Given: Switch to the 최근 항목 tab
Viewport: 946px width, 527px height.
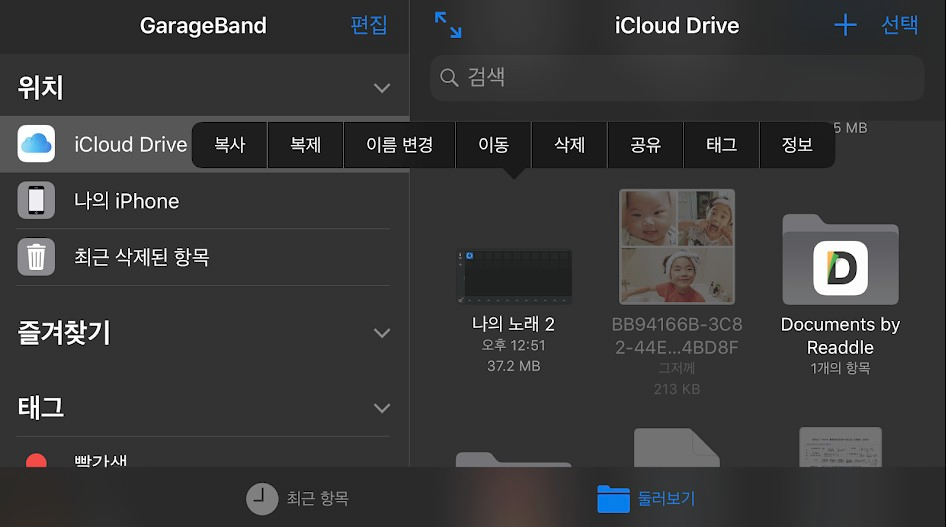Looking at the screenshot, I should (x=297, y=499).
